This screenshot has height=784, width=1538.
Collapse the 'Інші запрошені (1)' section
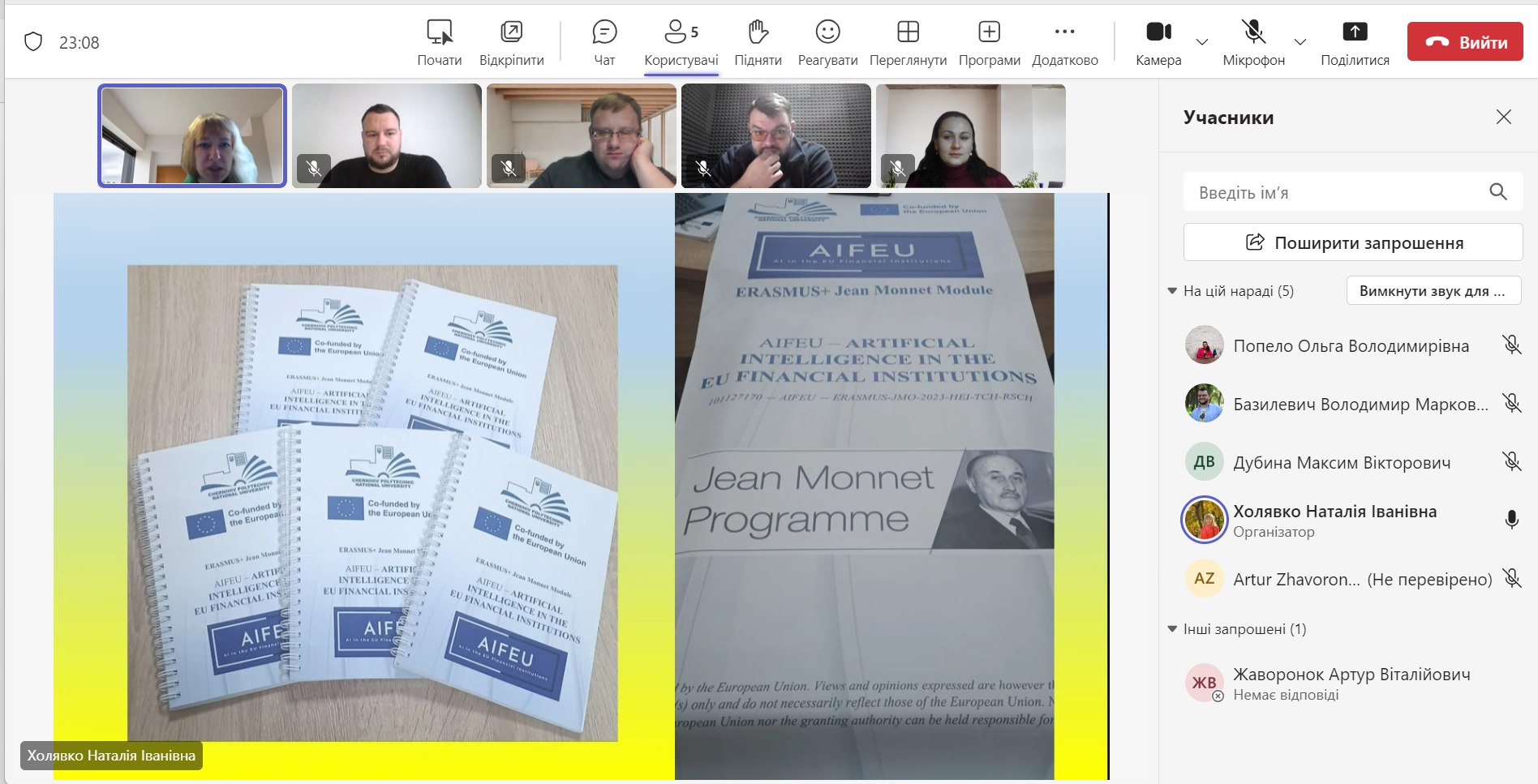click(x=1172, y=629)
